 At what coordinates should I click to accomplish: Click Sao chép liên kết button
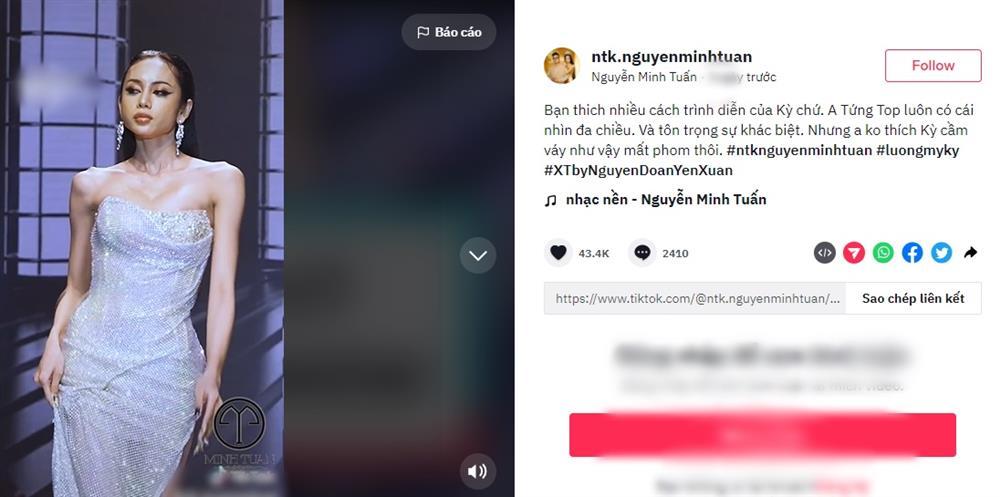(913, 299)
